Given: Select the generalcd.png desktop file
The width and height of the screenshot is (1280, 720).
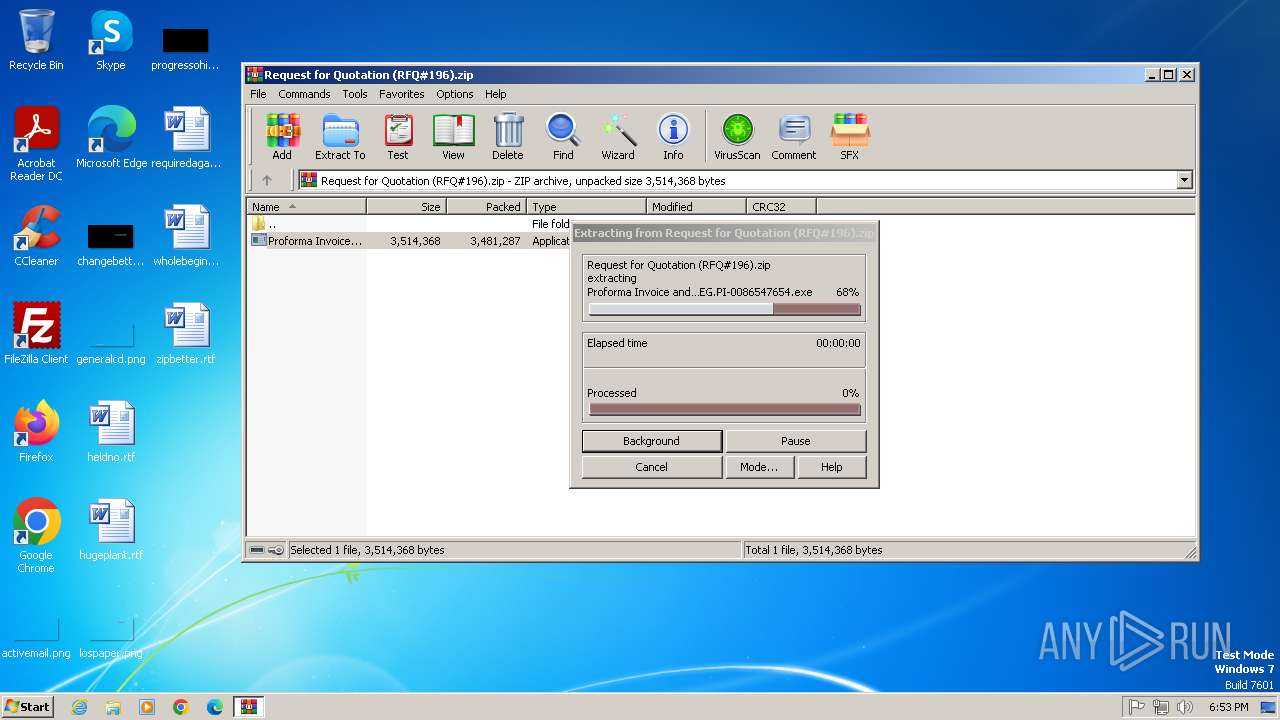Looking at the screenshot, I should pyautogui.click(x=111, y=340).
